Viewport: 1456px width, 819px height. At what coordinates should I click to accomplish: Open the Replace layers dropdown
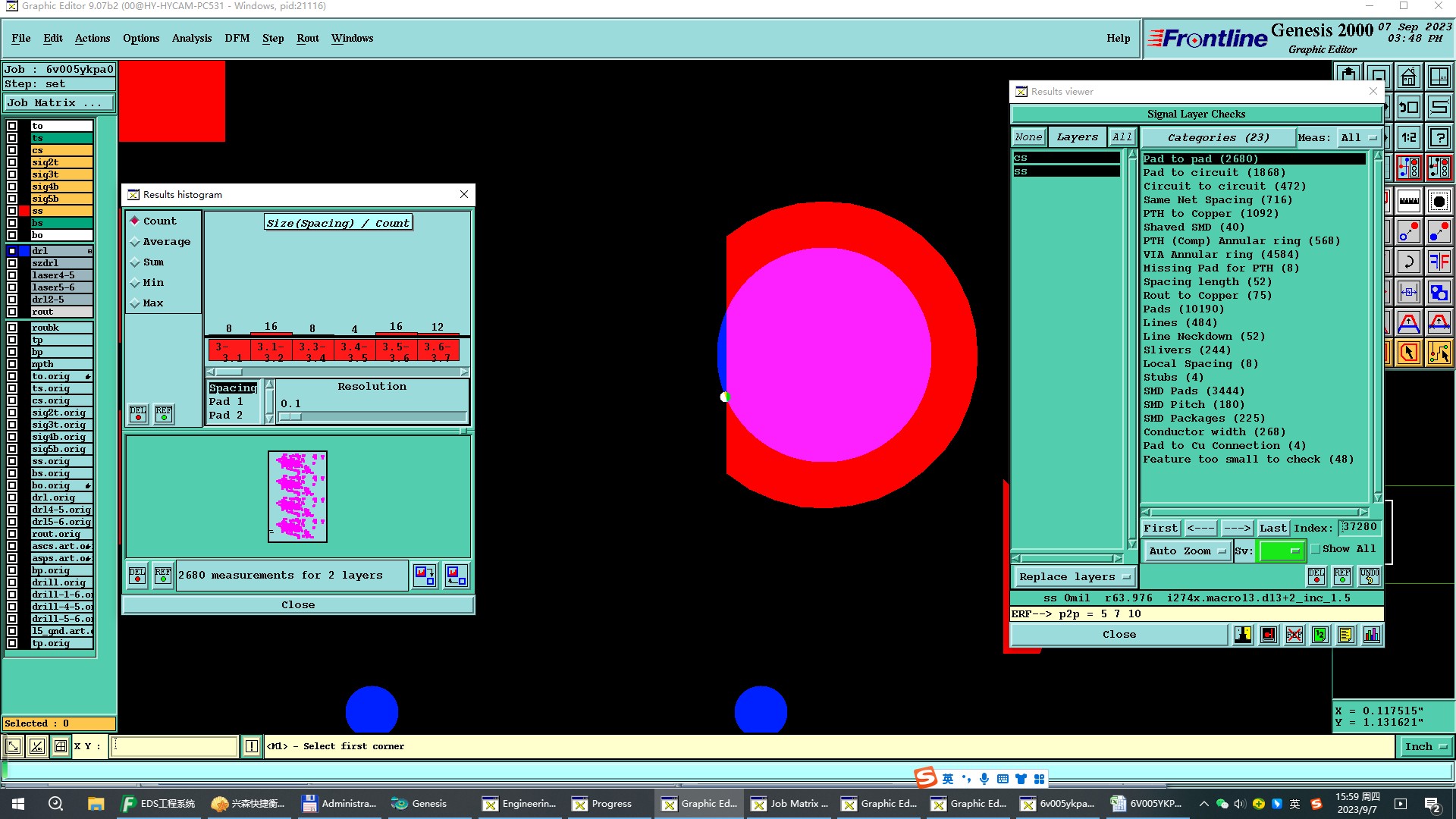coord(1074,577)
